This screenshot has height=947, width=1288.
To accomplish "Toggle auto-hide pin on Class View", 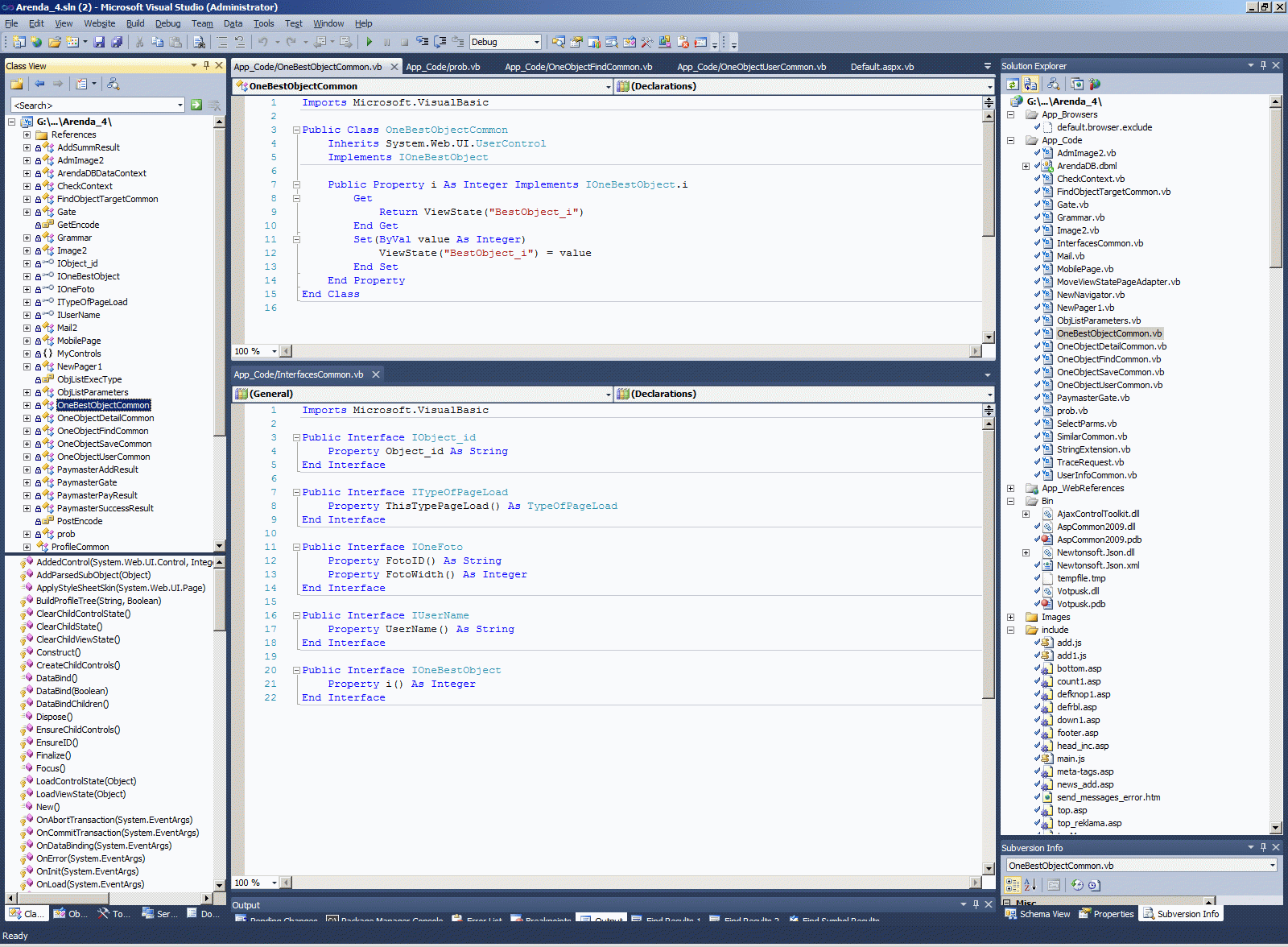I will click(x=206, y=65).
